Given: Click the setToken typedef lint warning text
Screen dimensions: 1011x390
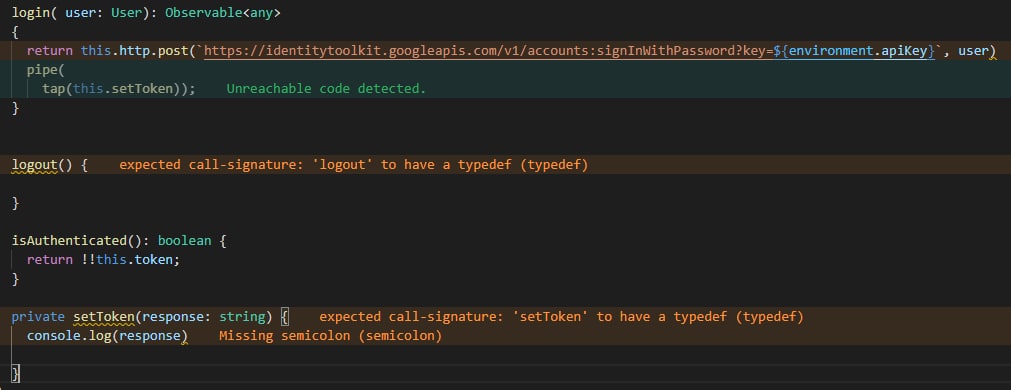Looking at the screenshot, I should pyautogui.click(x=562, y=317).
